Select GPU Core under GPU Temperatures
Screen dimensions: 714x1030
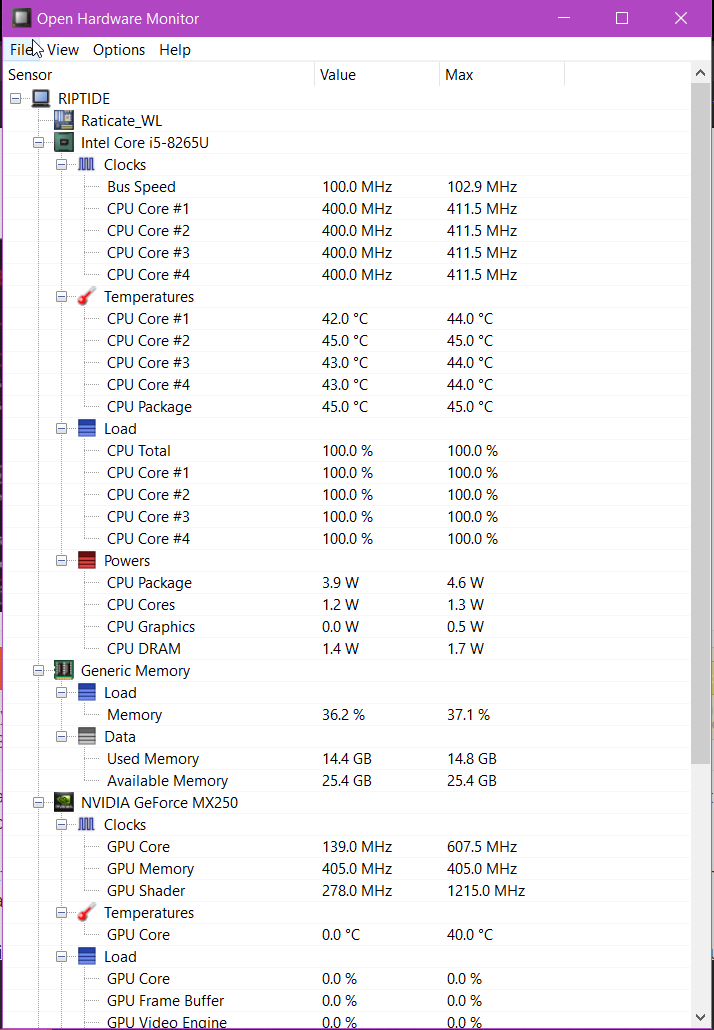coord(347,935)
